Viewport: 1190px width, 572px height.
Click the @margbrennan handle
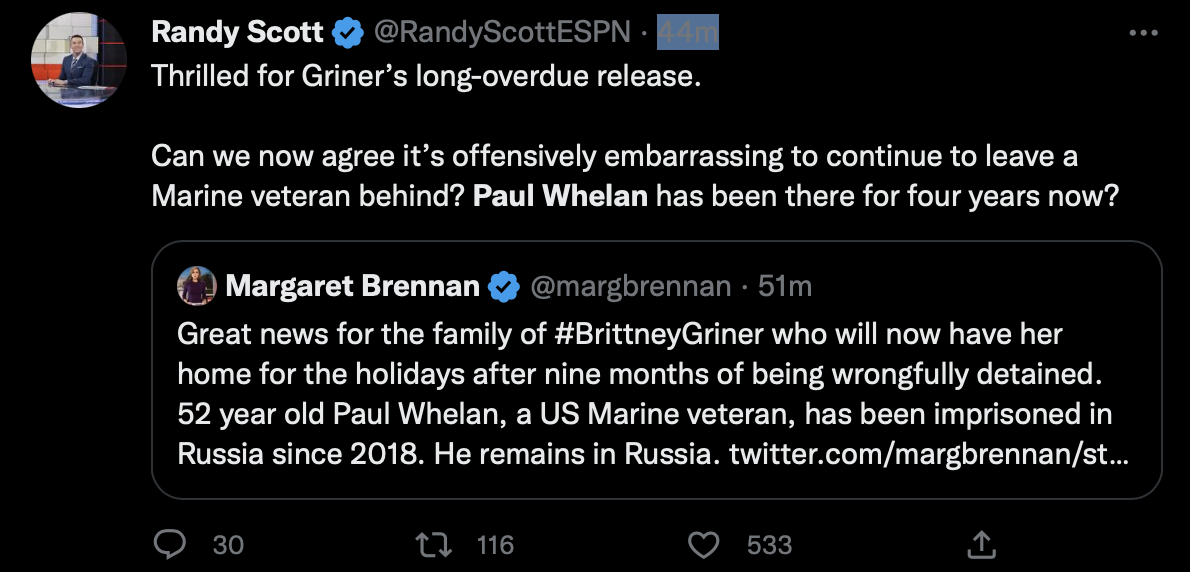pos(630,287)
